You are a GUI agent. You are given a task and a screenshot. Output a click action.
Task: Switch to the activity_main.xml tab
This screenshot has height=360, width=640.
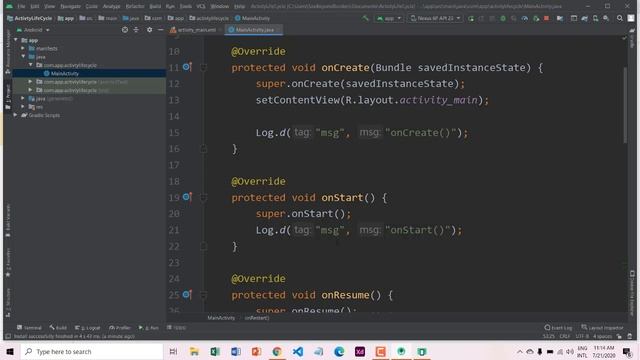[x=196, y=30]
